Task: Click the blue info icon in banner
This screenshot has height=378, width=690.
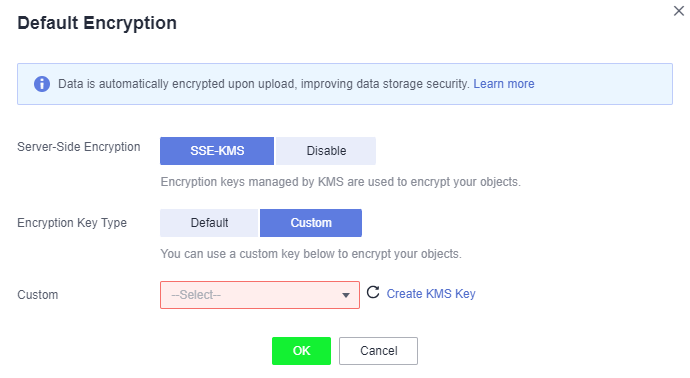Action: (42, 84)
